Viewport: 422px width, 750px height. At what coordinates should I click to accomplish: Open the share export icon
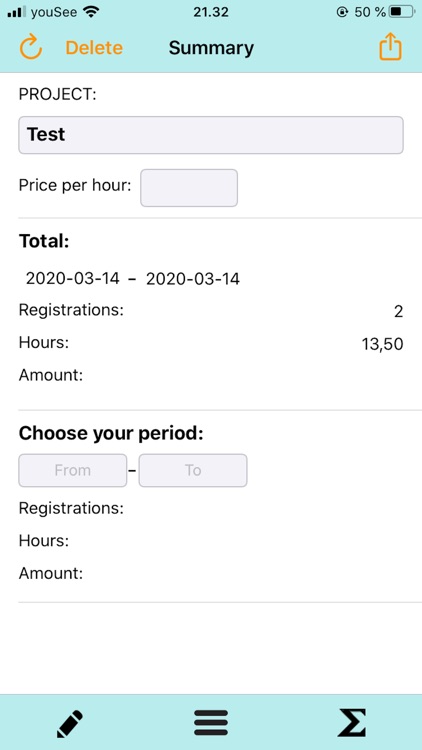coord(390,46)
